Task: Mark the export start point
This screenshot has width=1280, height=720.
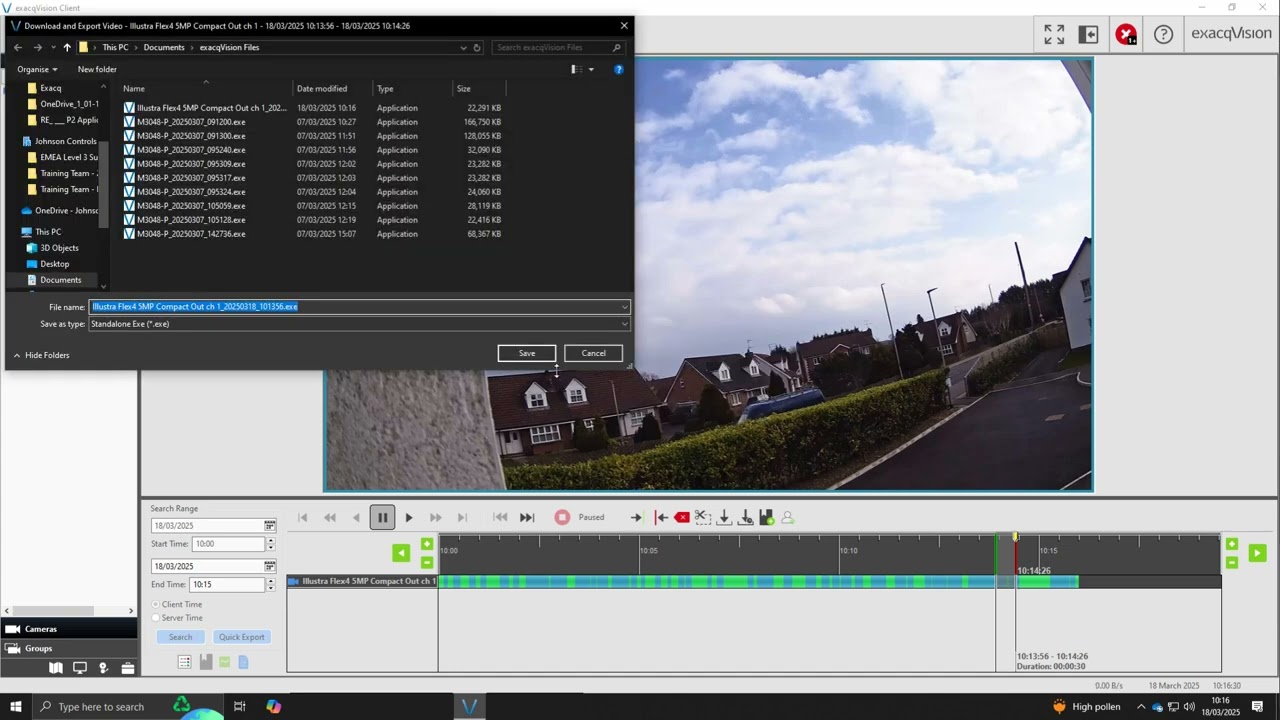Action: coord(636,517)
